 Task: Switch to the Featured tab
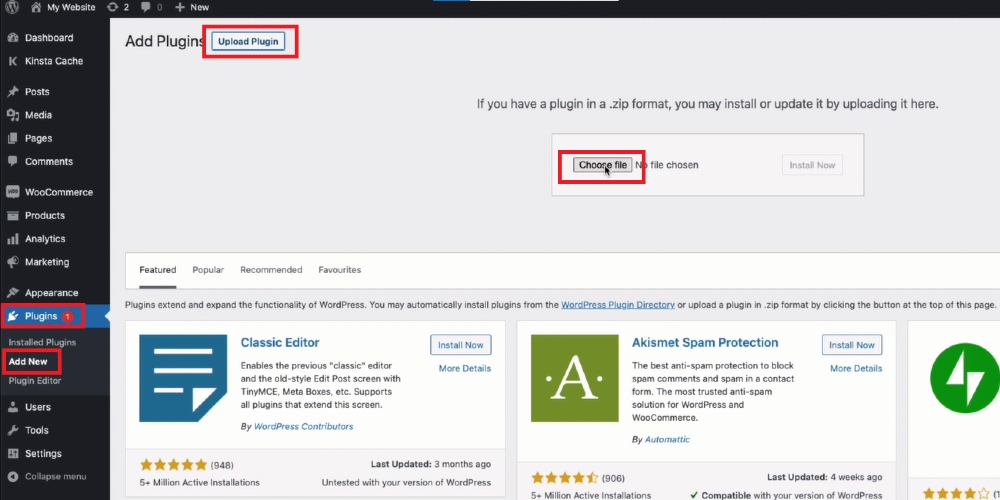tap(158, 270)
